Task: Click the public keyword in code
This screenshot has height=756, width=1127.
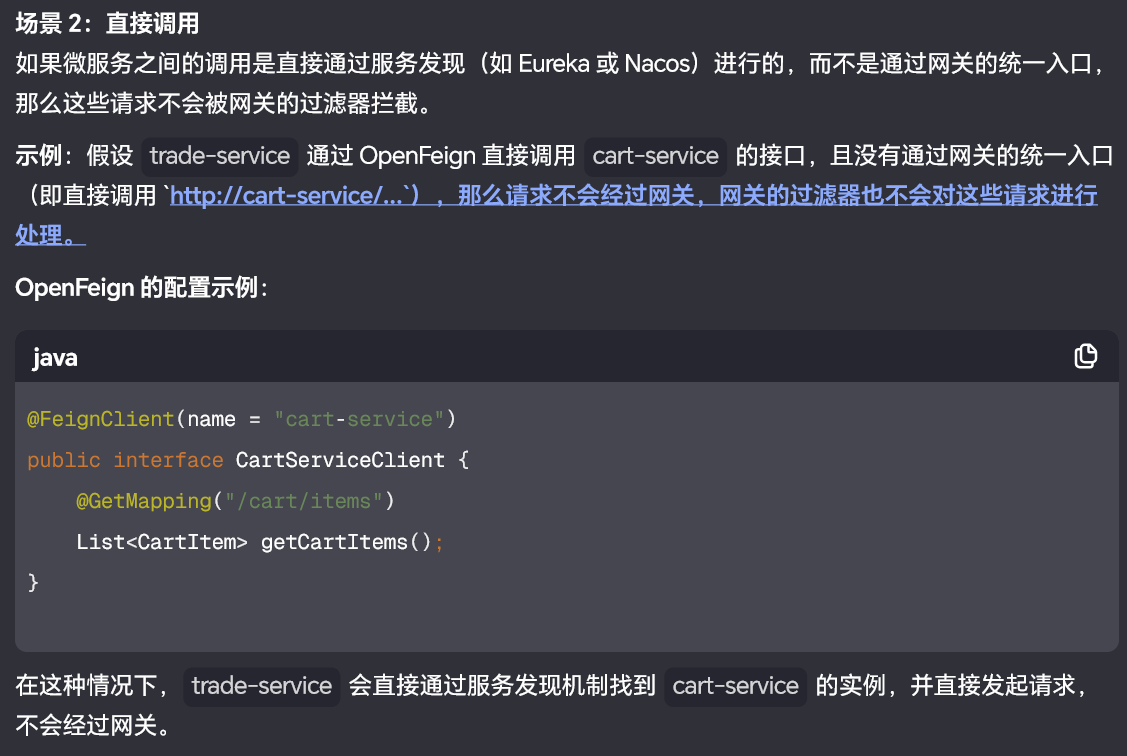Action: pyautogui.click(x=64, y=460)
